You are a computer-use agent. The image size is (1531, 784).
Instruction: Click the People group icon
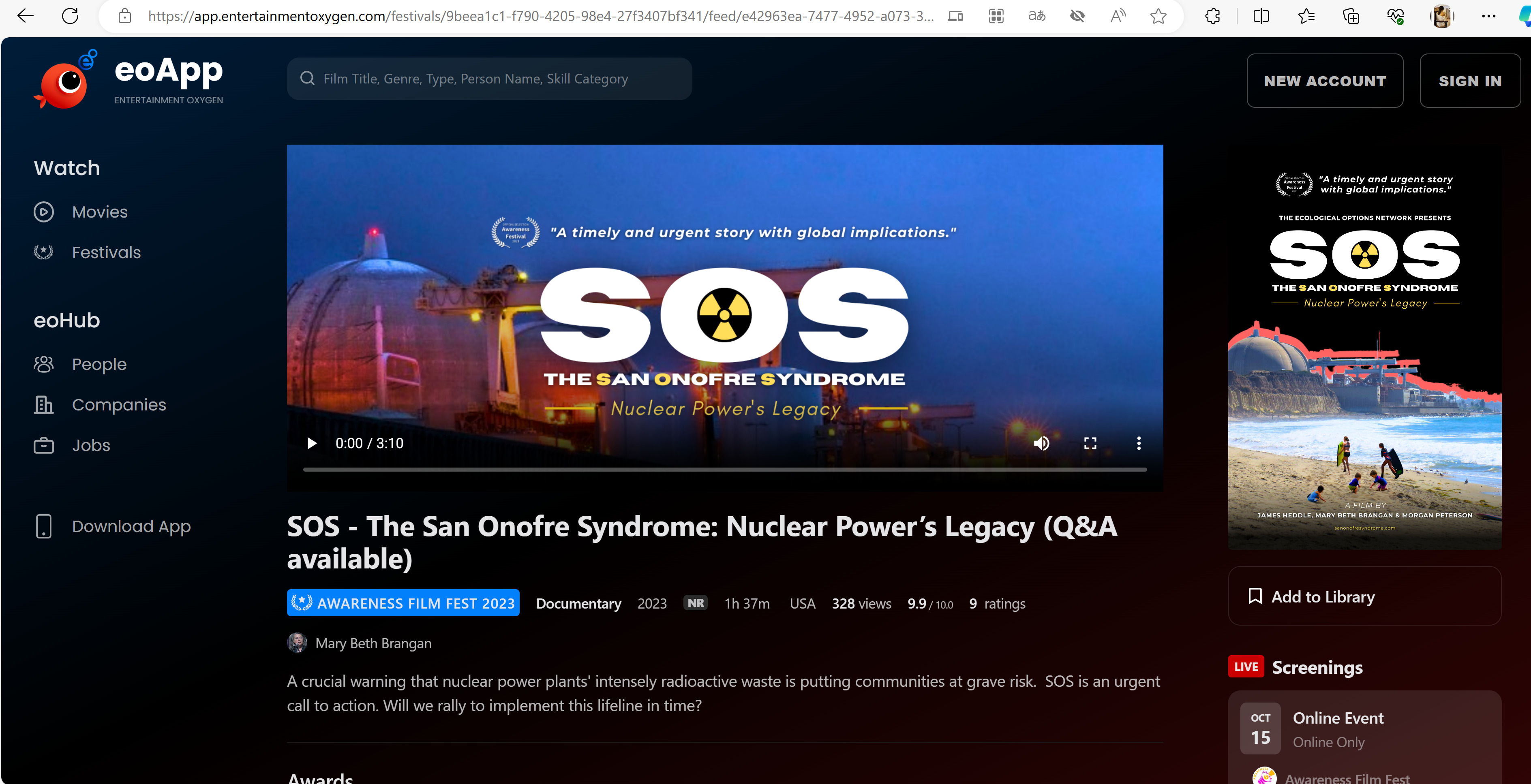pyautogui.click(x=43, y=364)
